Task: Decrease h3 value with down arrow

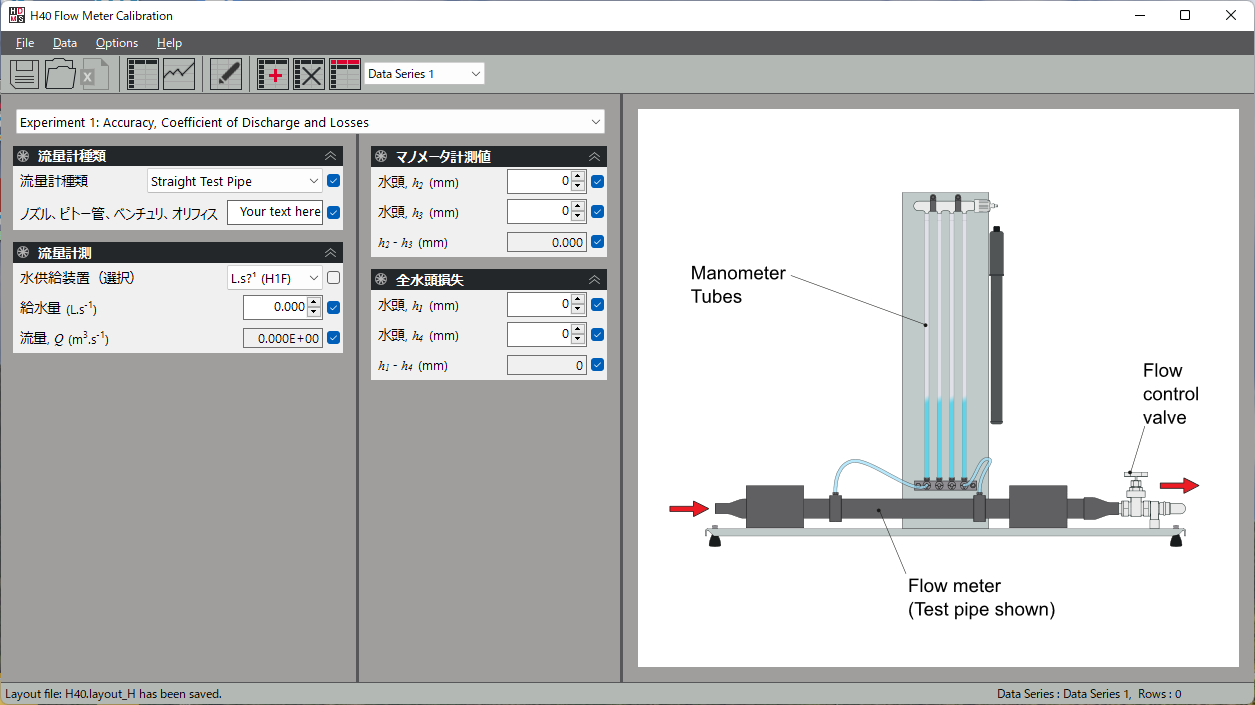Action: pos(578,217)
